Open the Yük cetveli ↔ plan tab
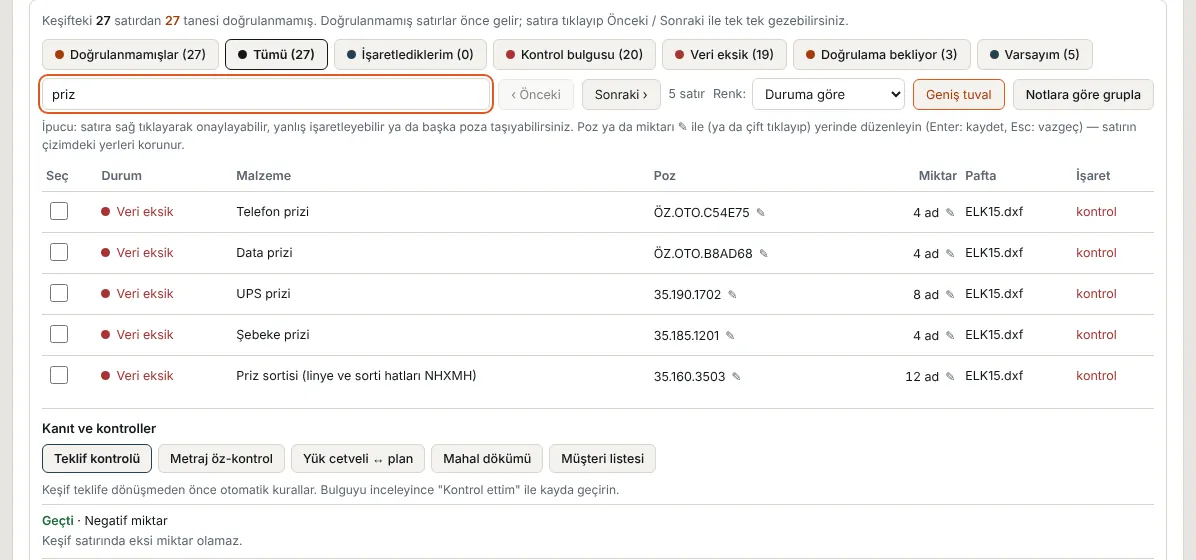1196x560 pixels. point(358,459)
